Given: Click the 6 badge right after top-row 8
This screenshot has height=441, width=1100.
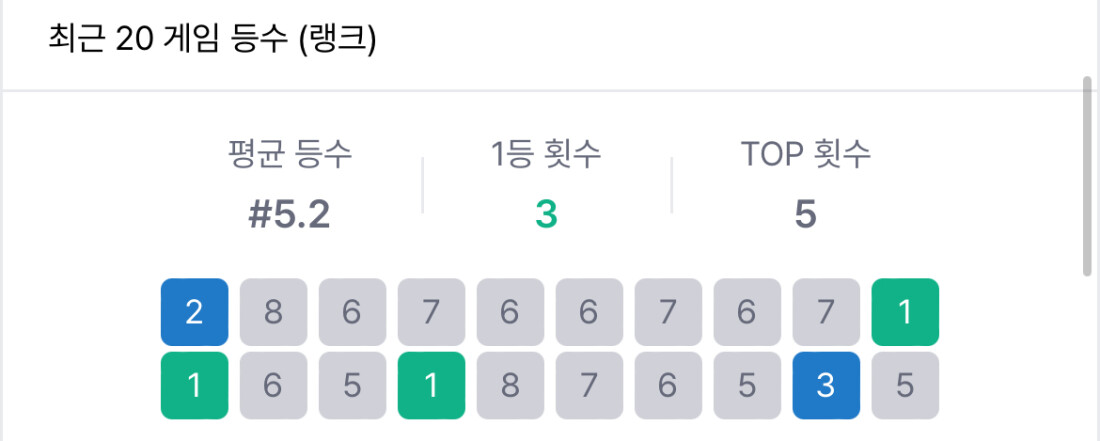Looking at the screenshot, I should [352, 312].
